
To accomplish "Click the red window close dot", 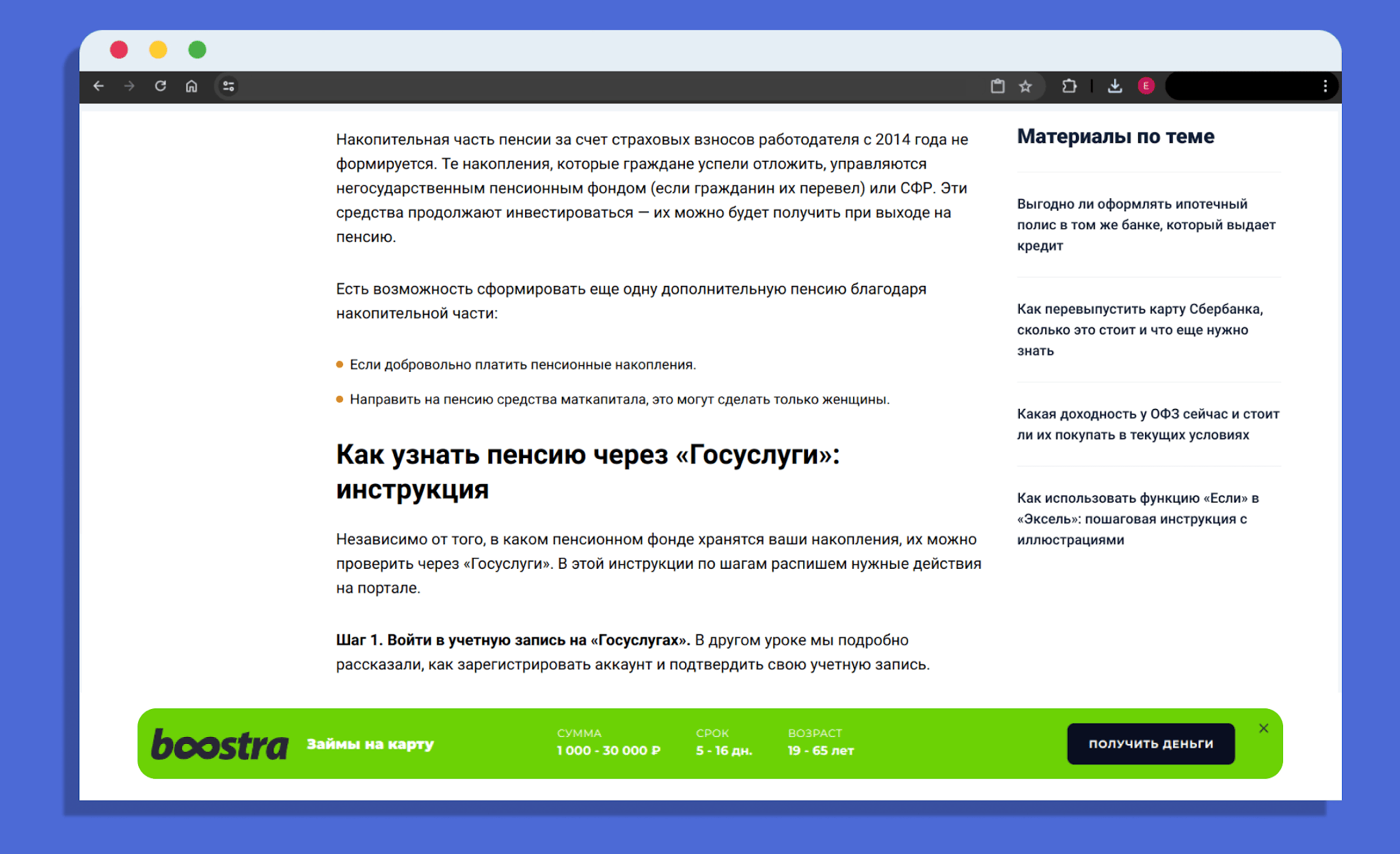I will [x=119, y=49].
